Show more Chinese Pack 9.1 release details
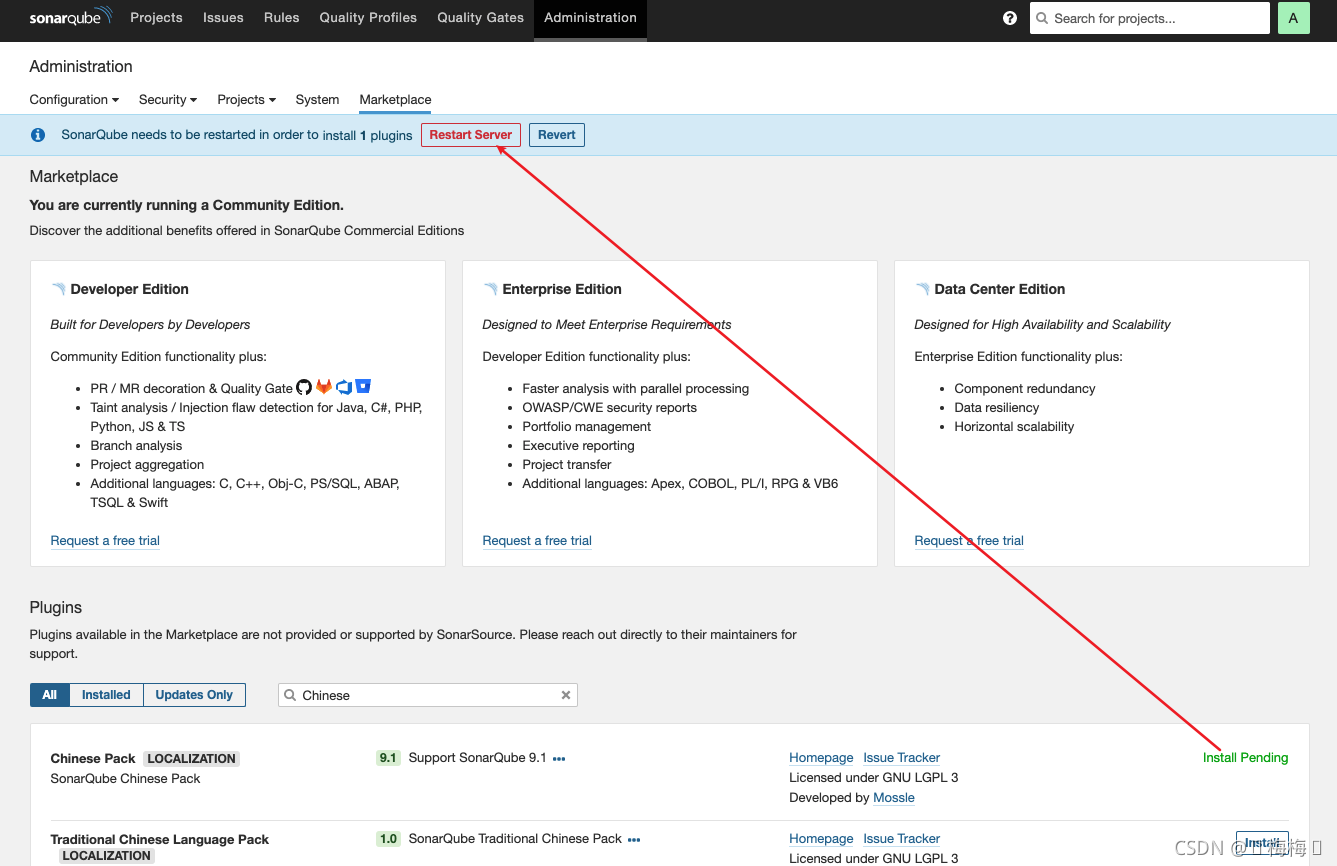The height and width of the screenshot is (866, 1337). (559, 758)
